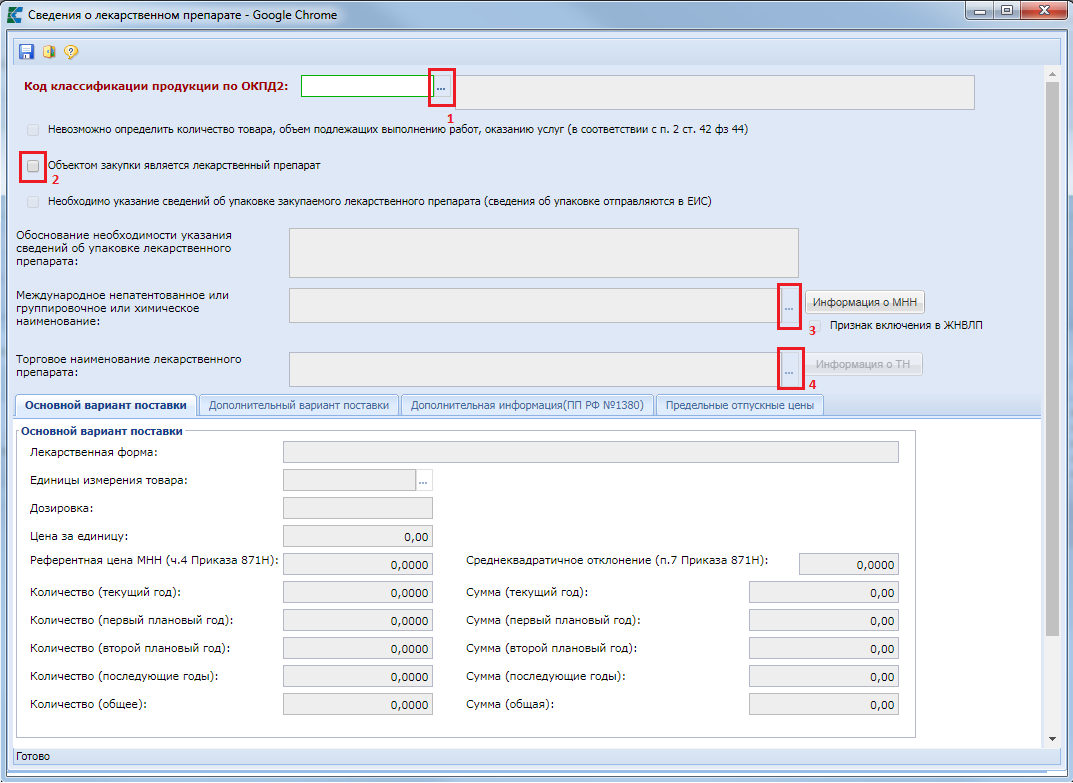Click the 'Информация о ТН' button
This screenshot has height=783, width=1073.
coord(864,365)
